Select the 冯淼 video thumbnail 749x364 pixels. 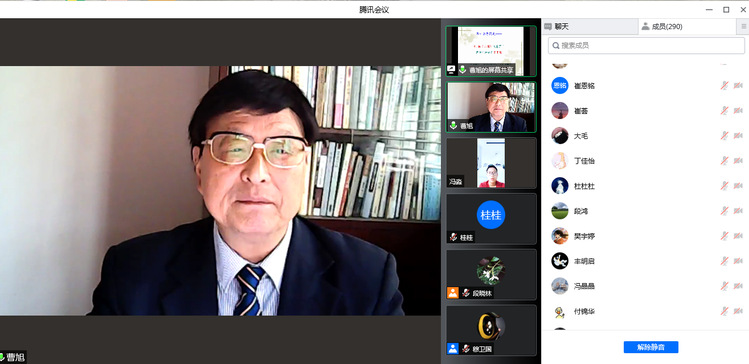(x=491, y=163)
